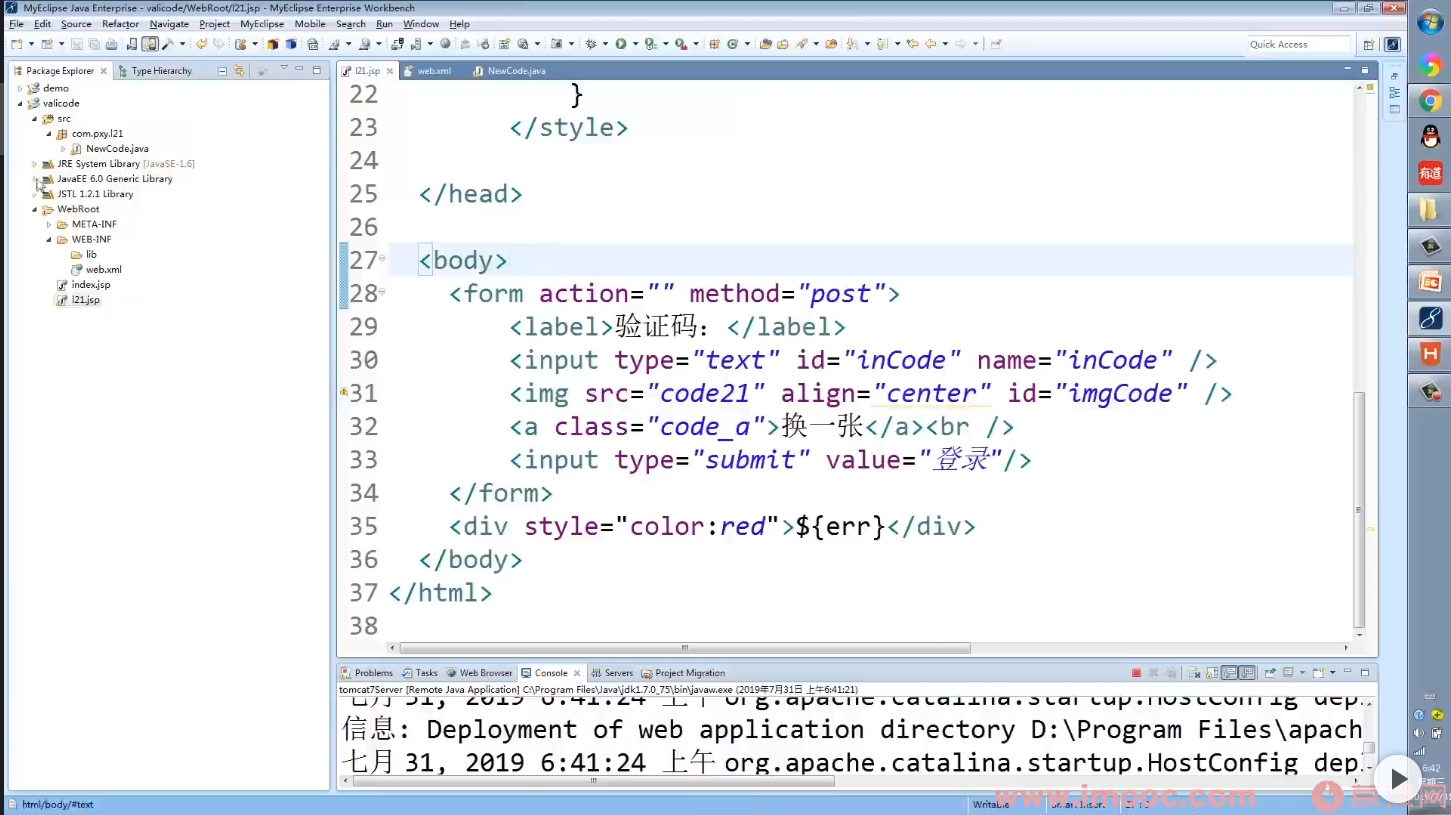Click the QQ penguin icon in taskbar

[x=1429, y=137]
